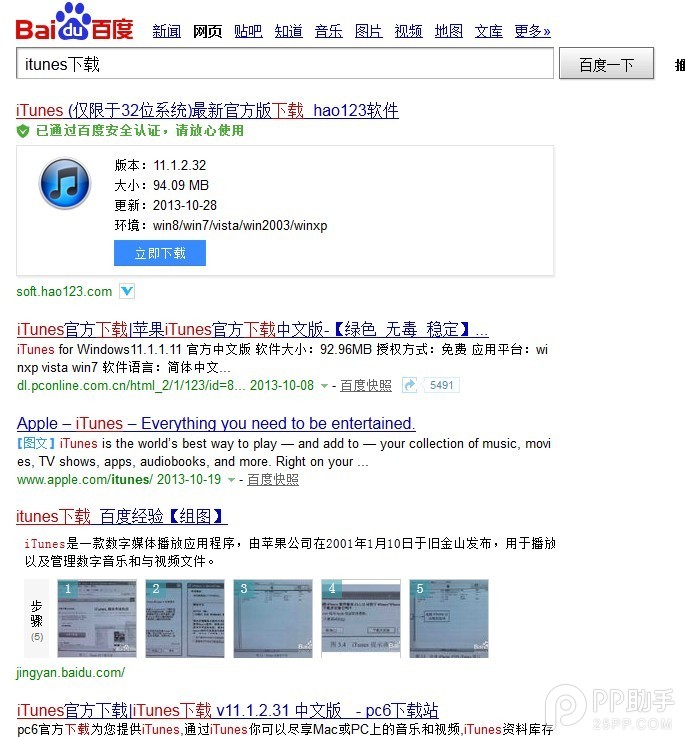Click the 步骤 (5) steps label
Image resolution: width=685 pixels, height=738 pixels.
pyautogui.click(x=37, y=620)
